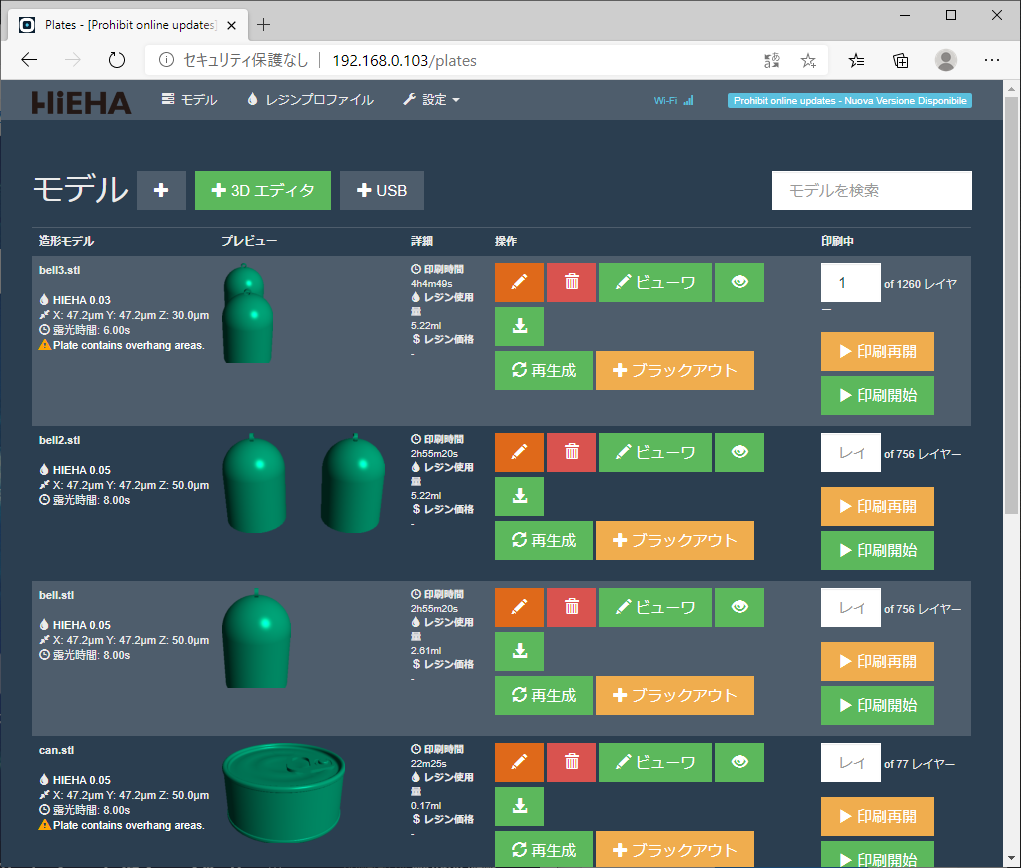
Task: Expand the 設定 dropdown menu
Action: [x=431, y=100]
